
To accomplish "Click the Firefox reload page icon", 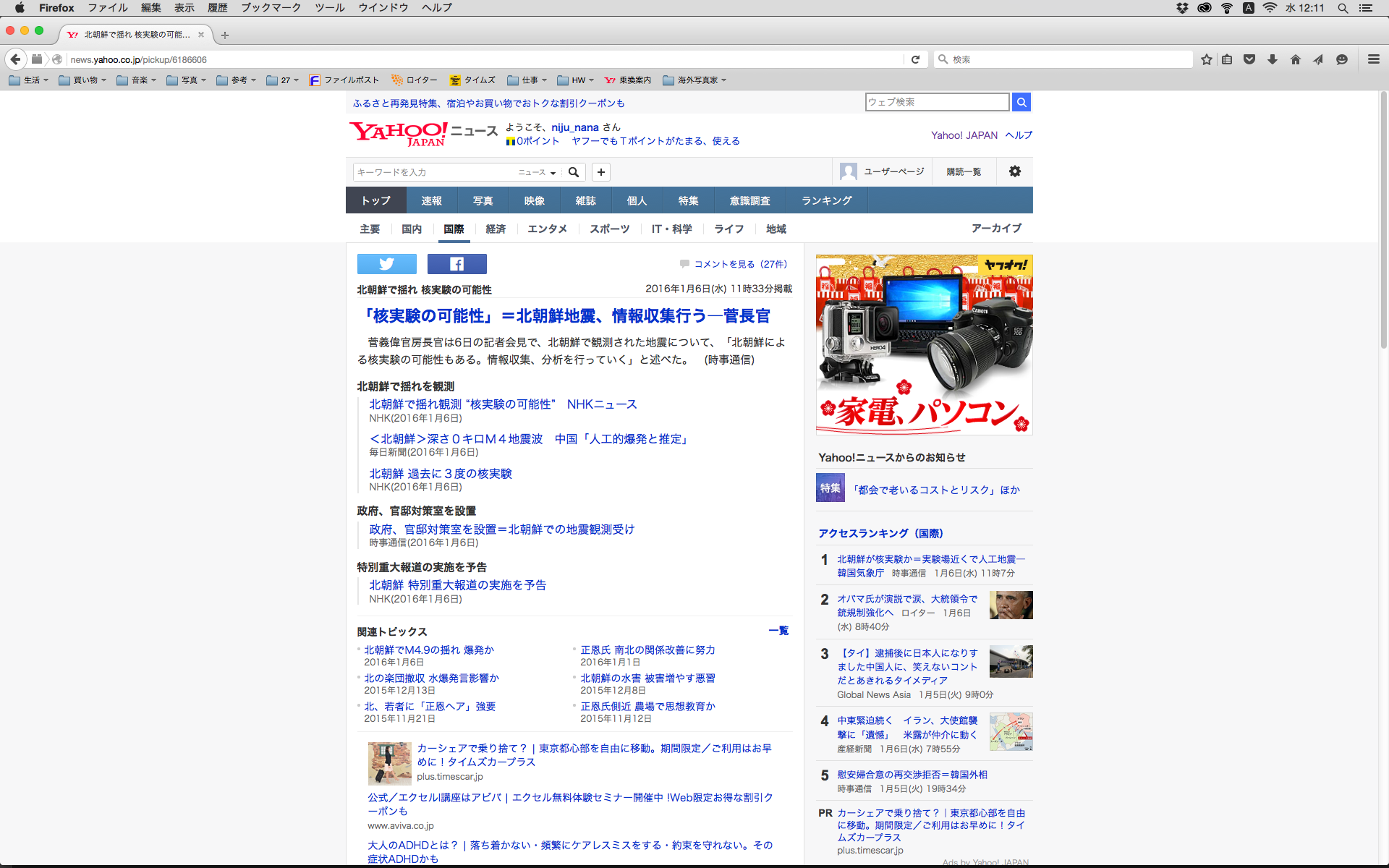I will (x=915, y=59).
